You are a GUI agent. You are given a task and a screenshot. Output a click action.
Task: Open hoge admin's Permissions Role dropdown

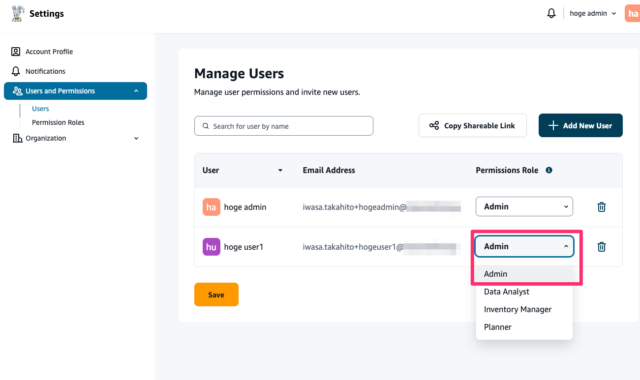[x=524, y=207]
